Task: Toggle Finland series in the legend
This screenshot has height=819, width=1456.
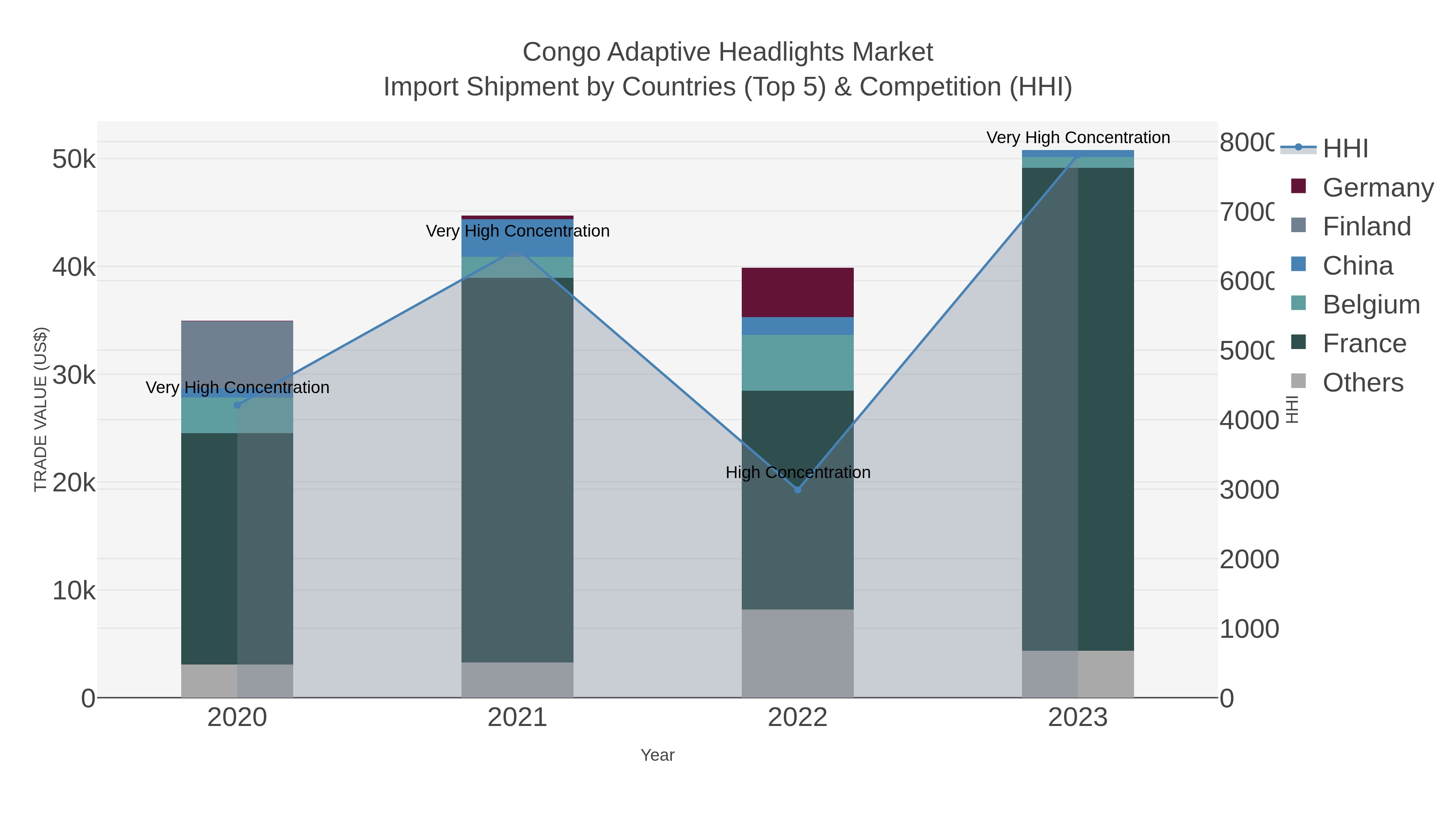Action: [x=1351, y=226]
